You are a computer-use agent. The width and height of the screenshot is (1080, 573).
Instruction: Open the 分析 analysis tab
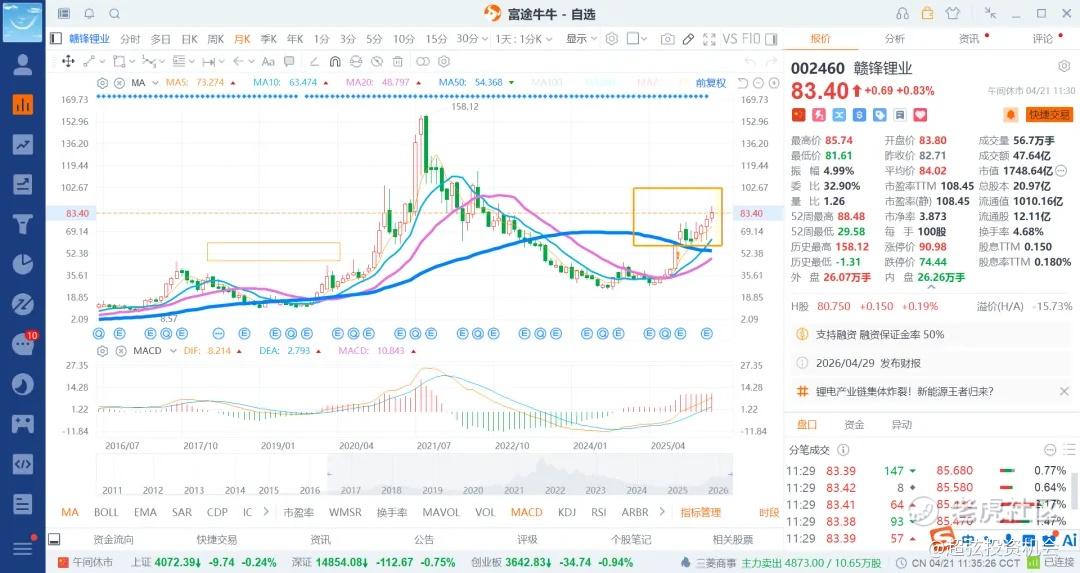[x=894, y=39]
